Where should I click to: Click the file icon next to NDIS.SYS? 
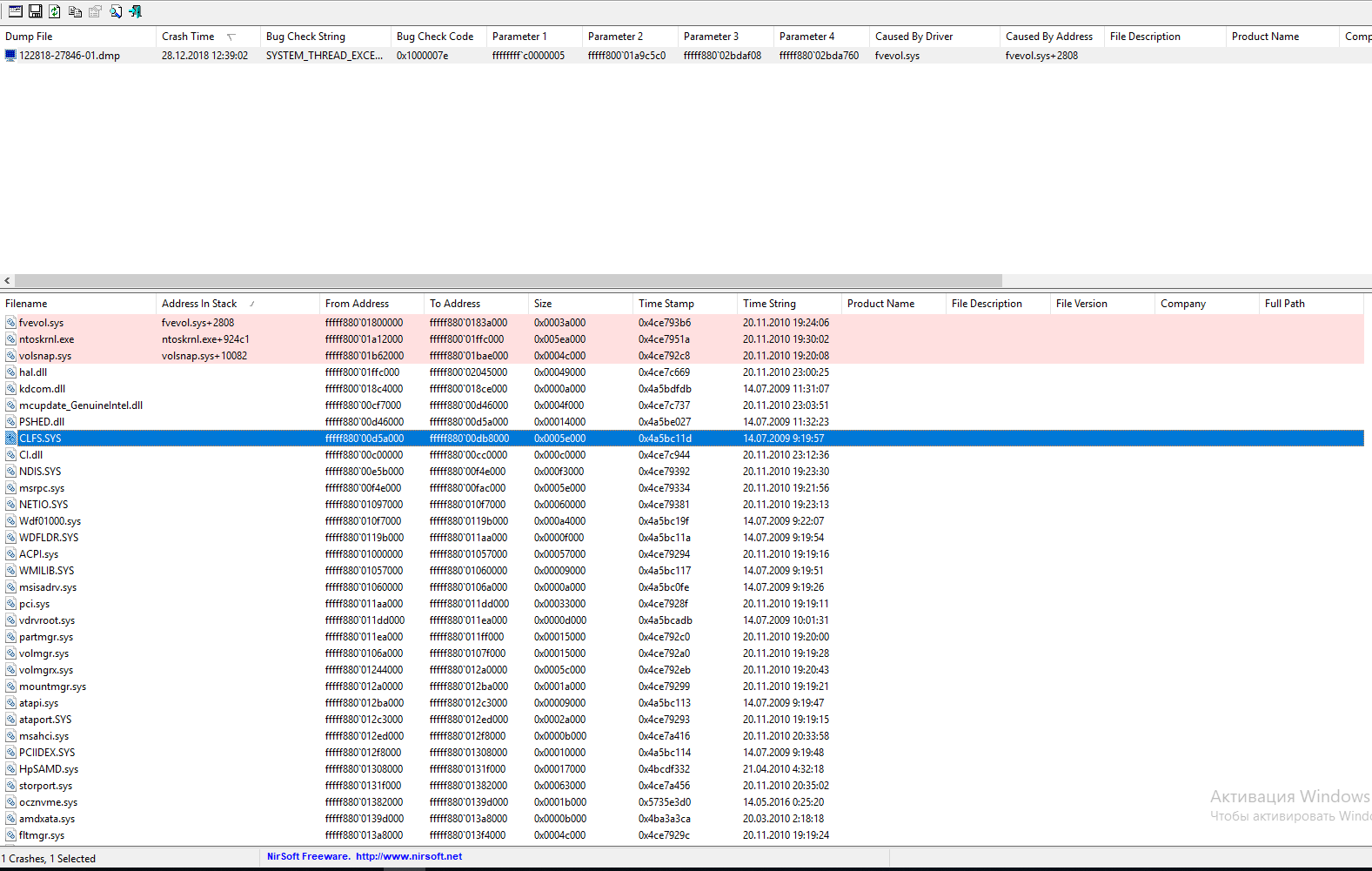(10, 472)
